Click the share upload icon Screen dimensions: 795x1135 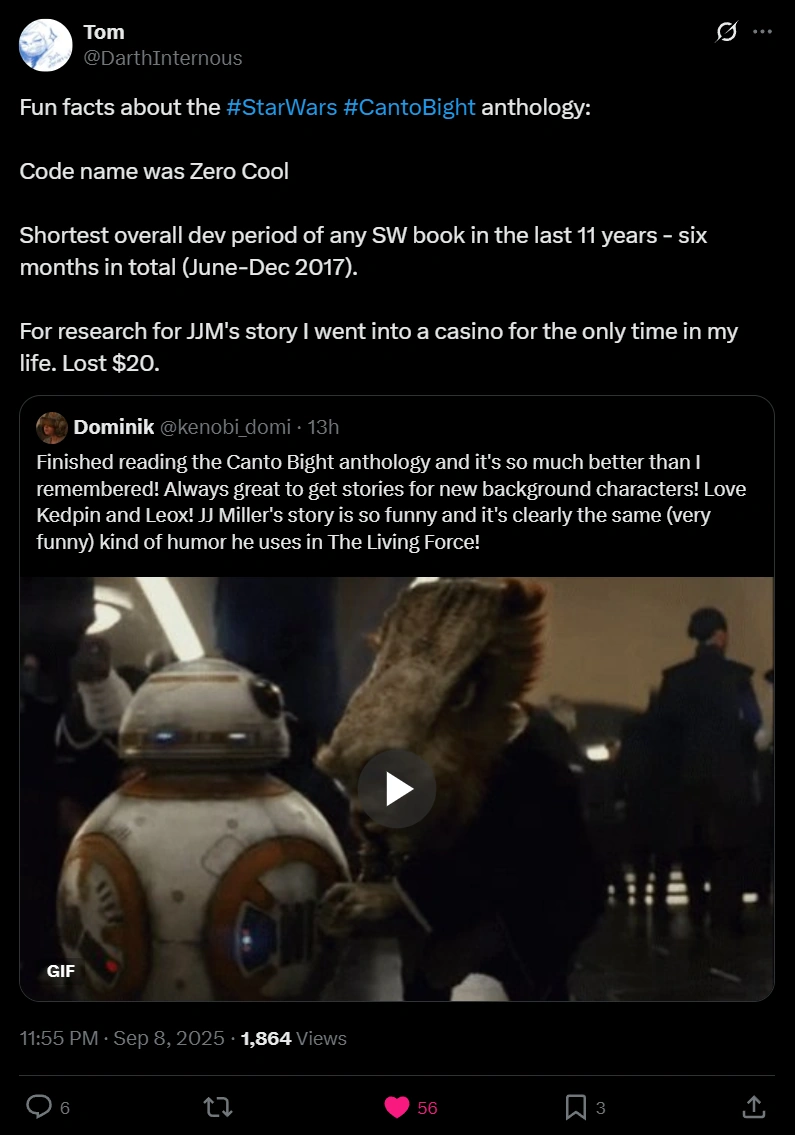(x=754, y=1106)
